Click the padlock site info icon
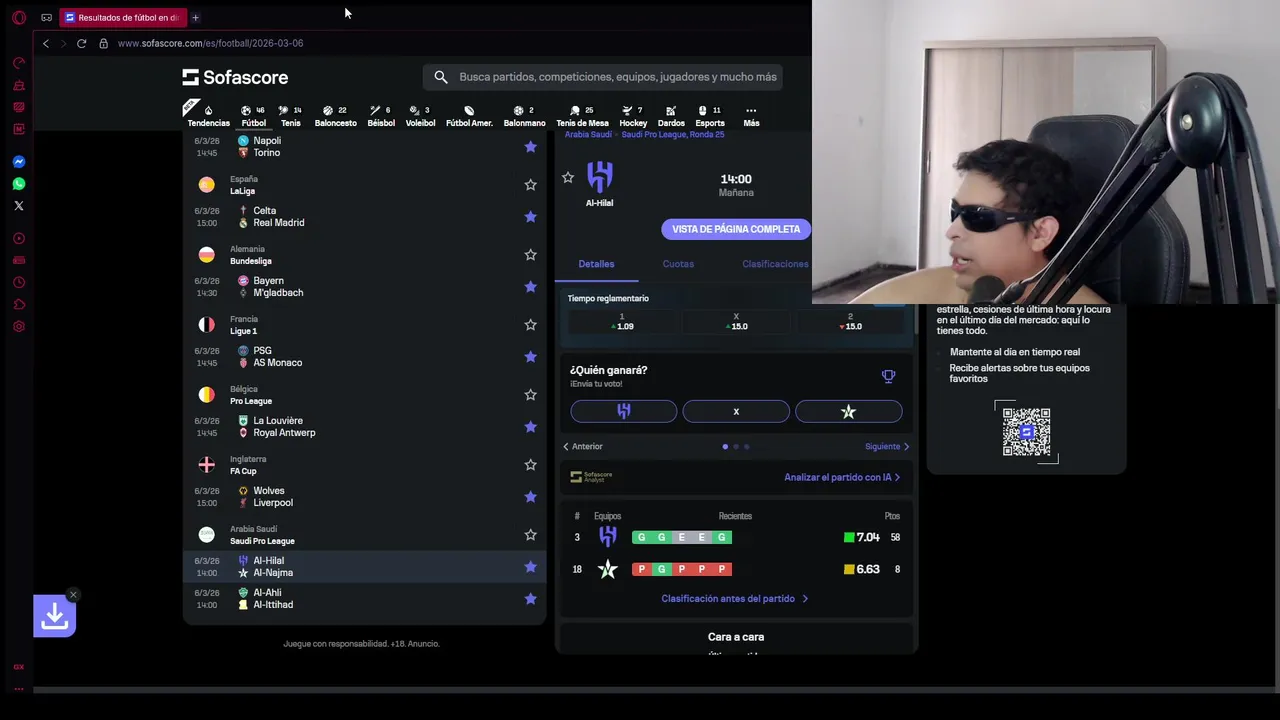1280x720 pixels. pyautogui.click(x=103, y=43)
